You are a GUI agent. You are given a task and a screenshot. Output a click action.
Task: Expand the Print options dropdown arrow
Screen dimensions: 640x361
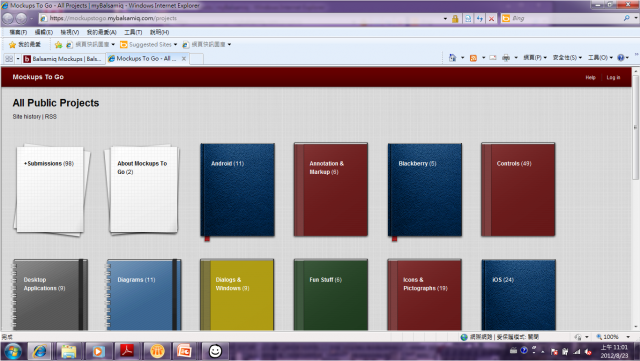pyautogui.click(x=516, y=58)
